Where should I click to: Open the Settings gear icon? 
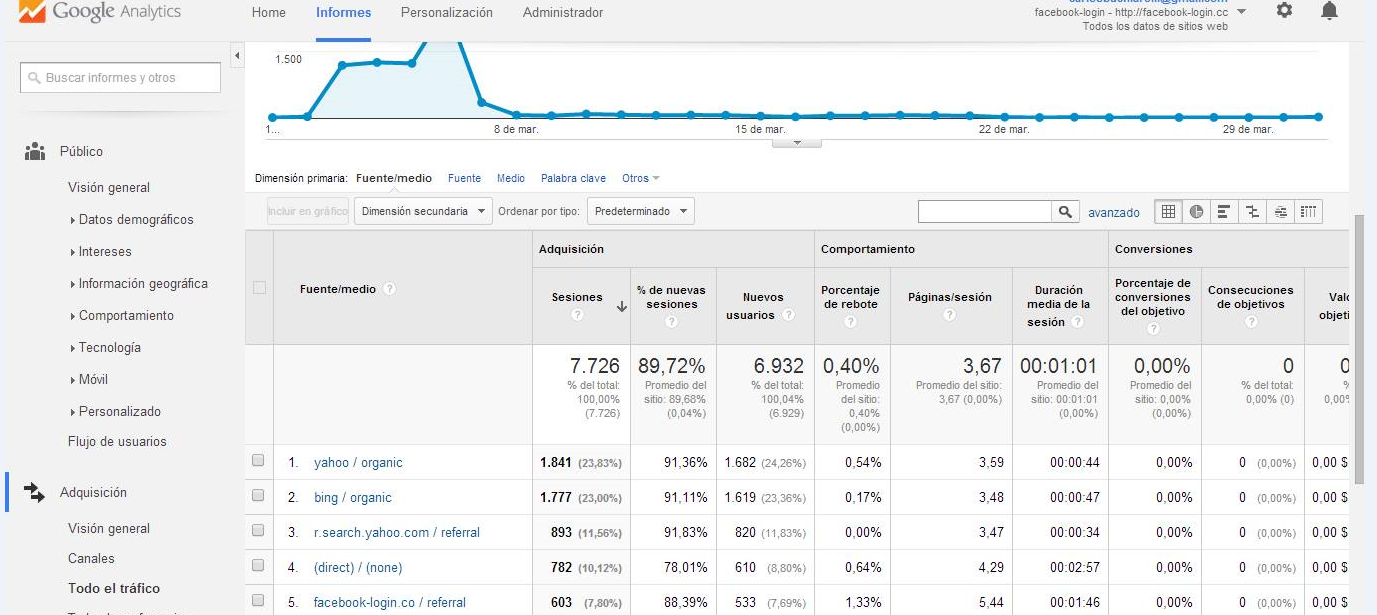pyautogui.click(x=1284, y=10)
